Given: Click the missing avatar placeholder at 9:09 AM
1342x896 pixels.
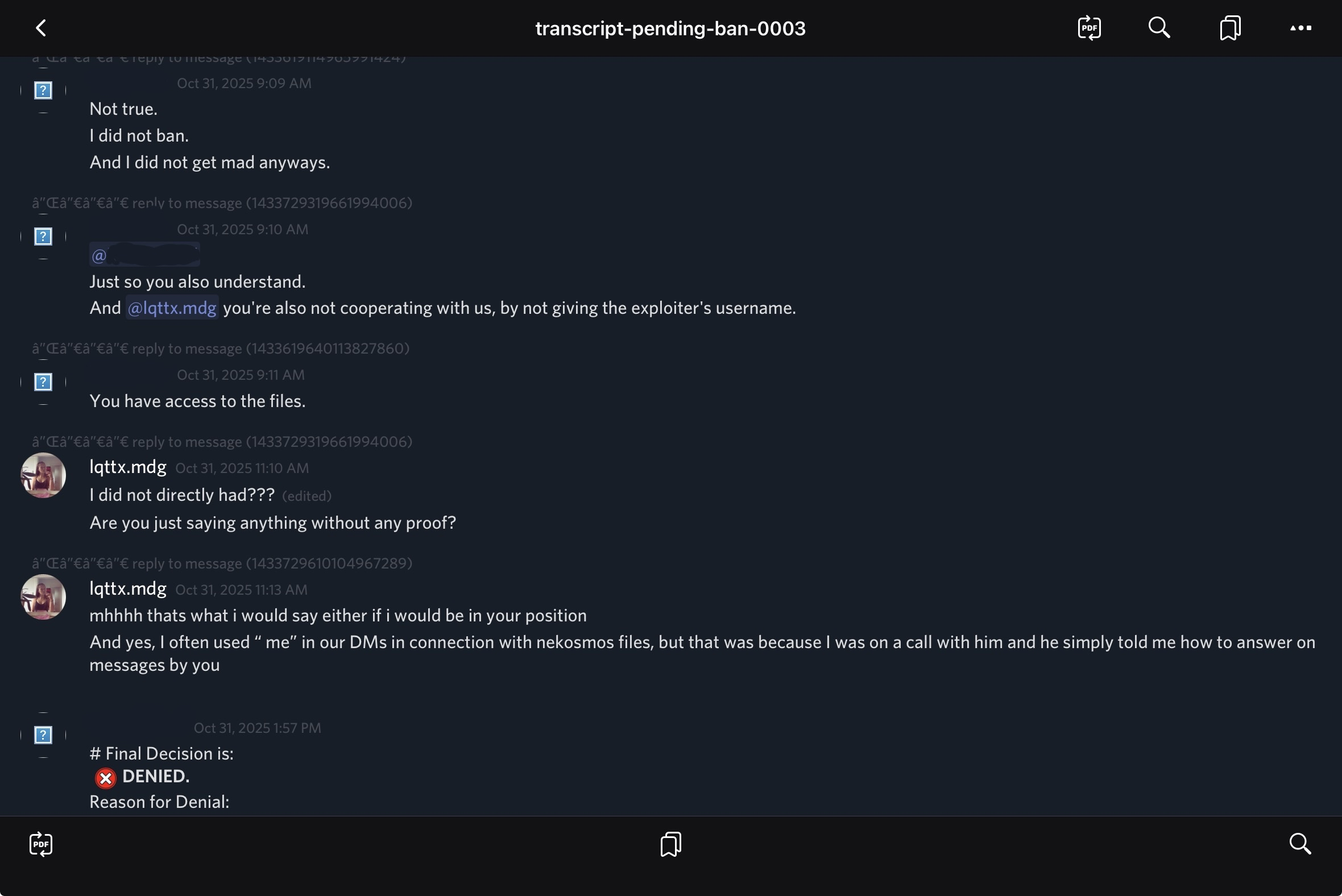Looking at the screenshot, I should [43, 90].
